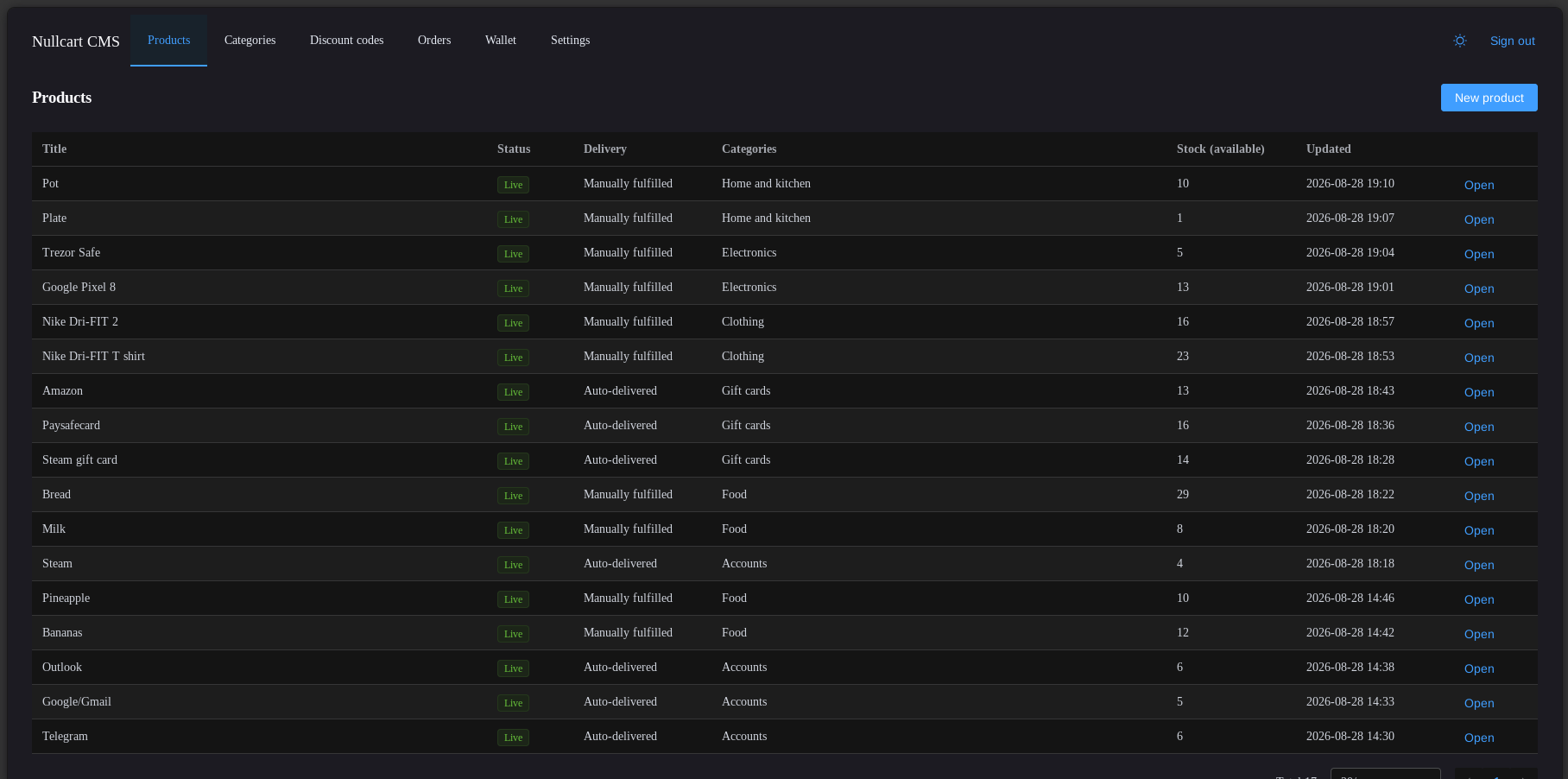
Task: Click the Nullcart CMS logo text
Action: (76, 41)
